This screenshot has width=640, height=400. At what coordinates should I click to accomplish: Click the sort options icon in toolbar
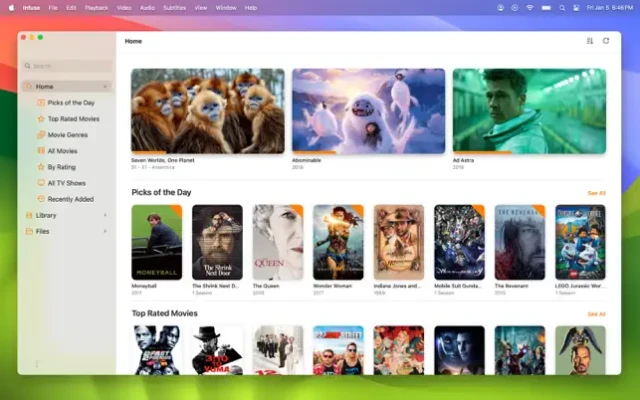click(x=589, y=41)
